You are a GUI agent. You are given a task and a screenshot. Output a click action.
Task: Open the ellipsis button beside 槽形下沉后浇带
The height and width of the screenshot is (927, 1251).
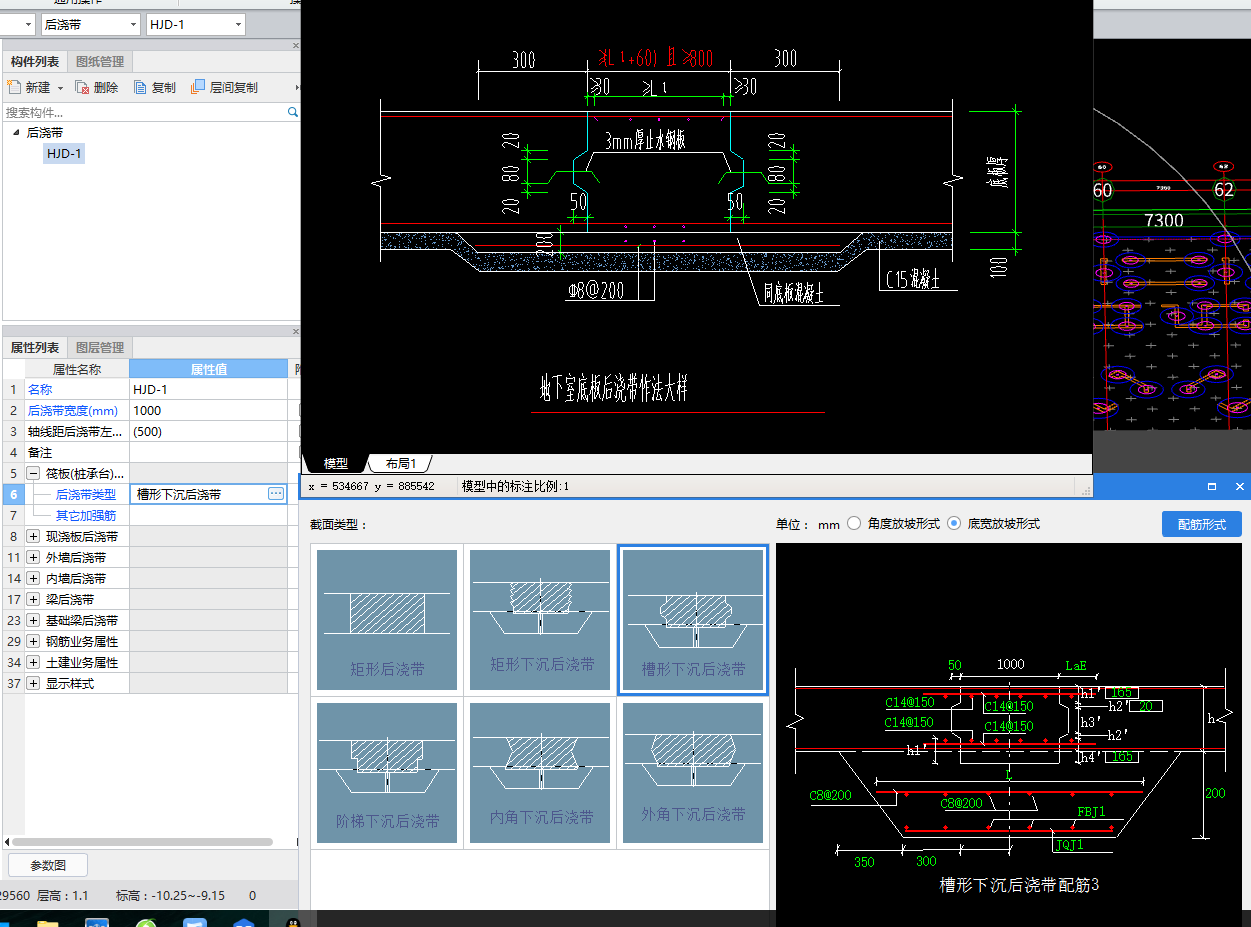276,494
